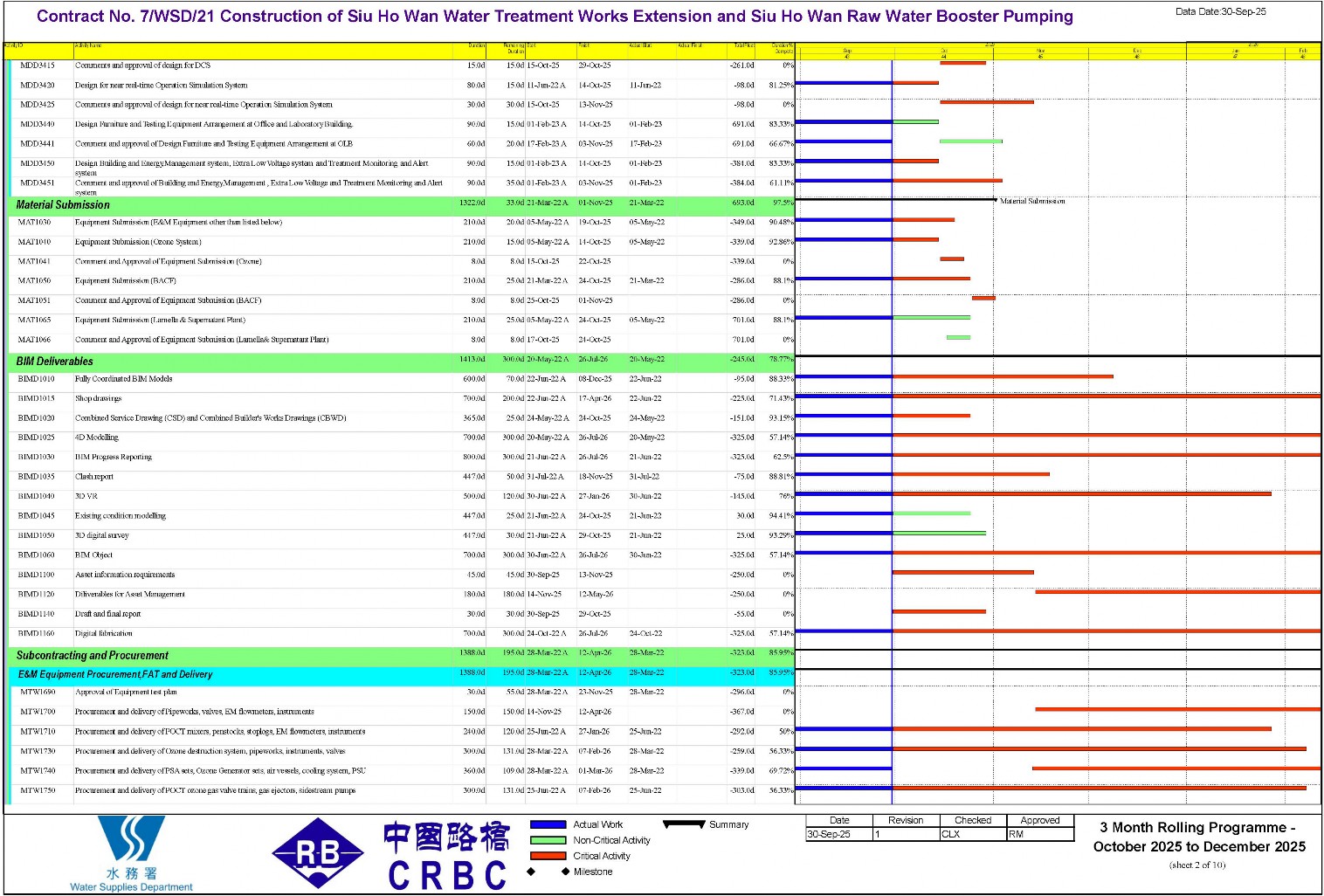Pick the red Critical Activity legend swatch
Screen dimensions: 1324x896
tap(548, 856)
